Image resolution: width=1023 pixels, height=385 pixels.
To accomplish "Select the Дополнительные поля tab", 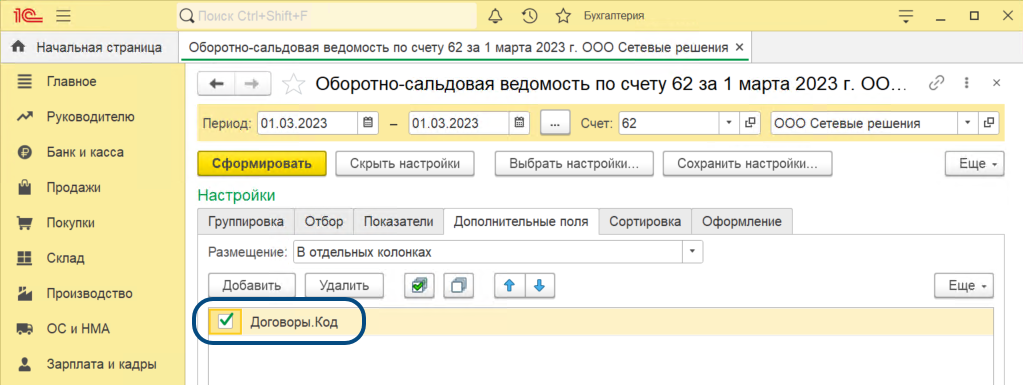I will click(521, 221).
